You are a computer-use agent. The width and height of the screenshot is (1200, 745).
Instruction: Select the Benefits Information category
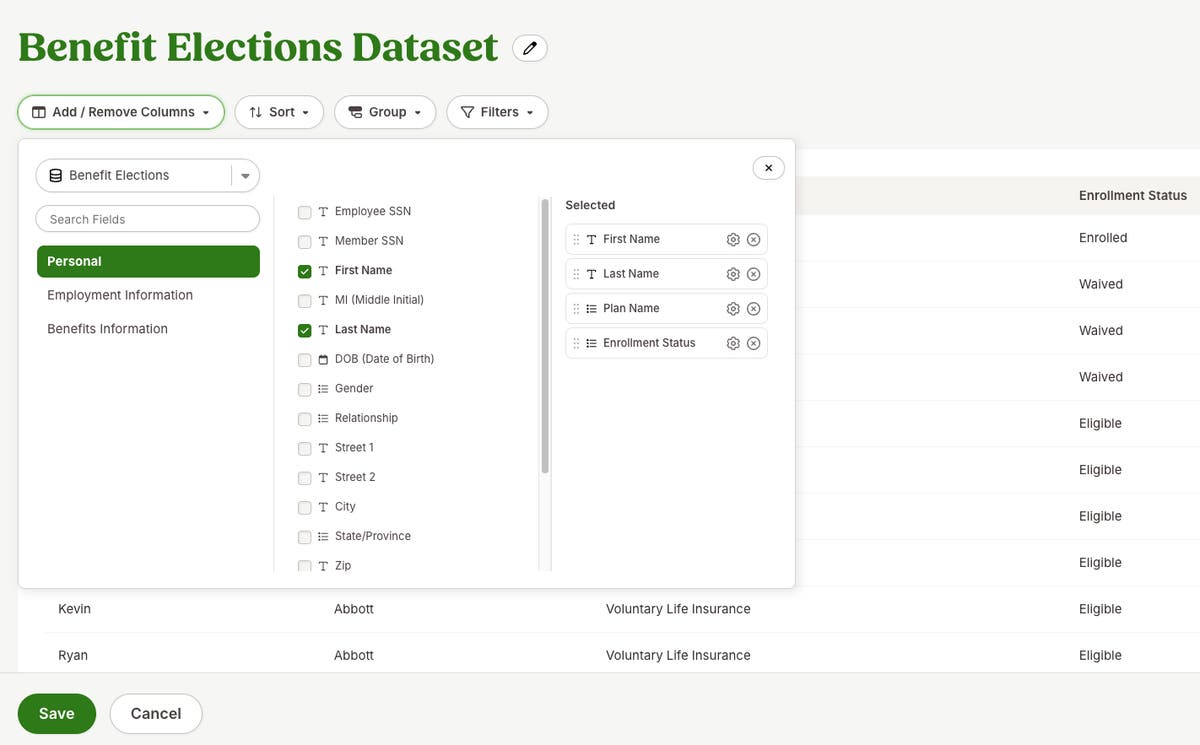tap(107, 328)
